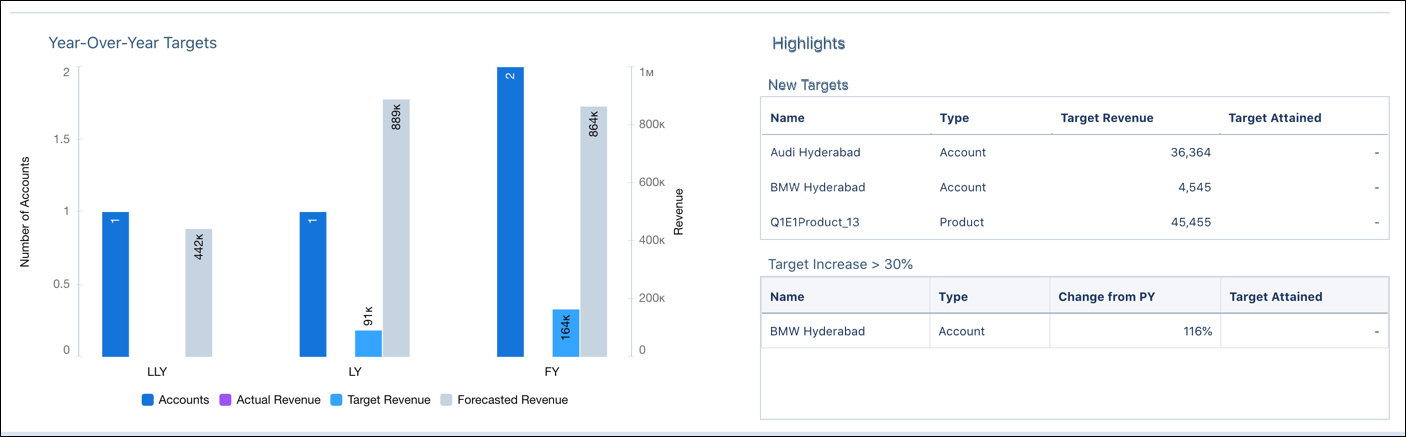The height and width of the screenshot is (437, 1406).
Task: Select the FY Accounts bar labeled 2
Action: coord(510,212)
